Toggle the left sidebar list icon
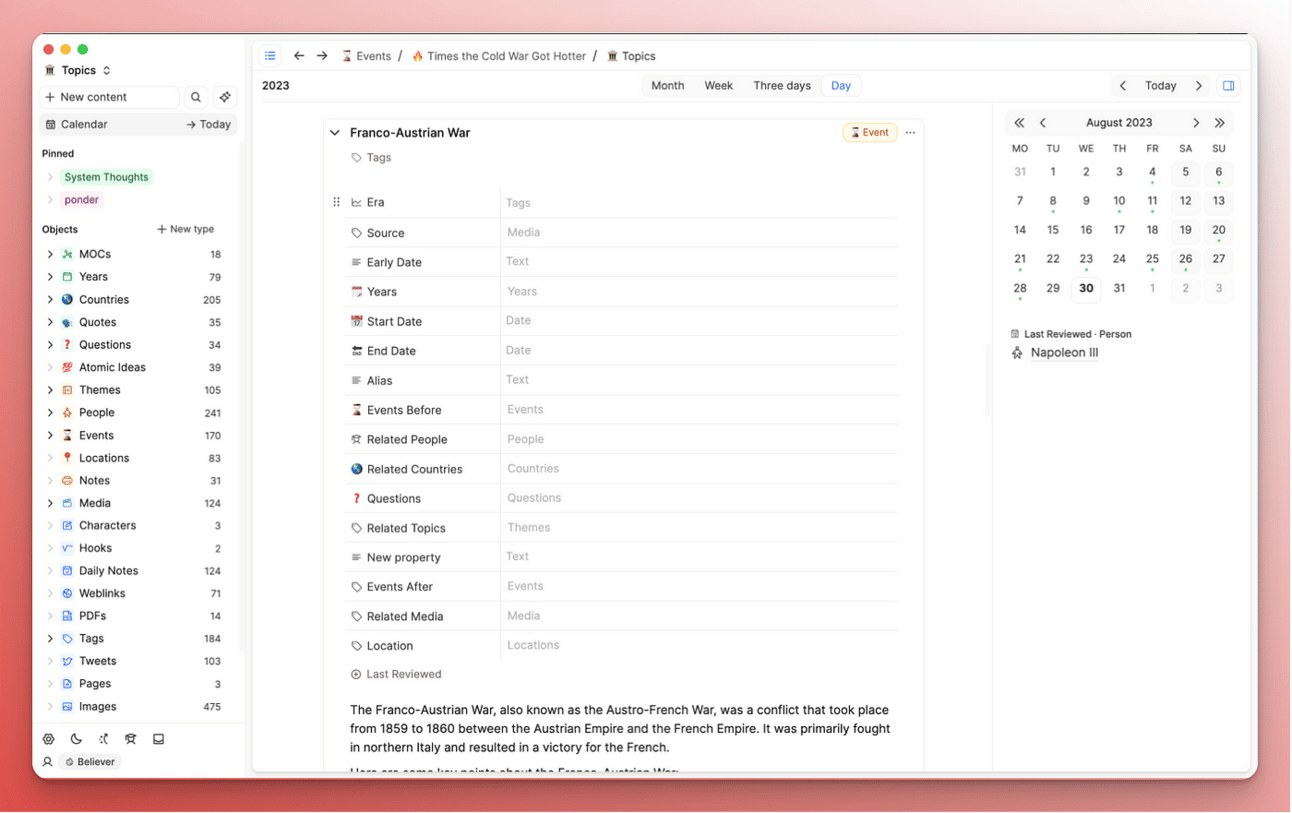The height and width of the screenshot is (813, 1292). [x=270, y=56]
